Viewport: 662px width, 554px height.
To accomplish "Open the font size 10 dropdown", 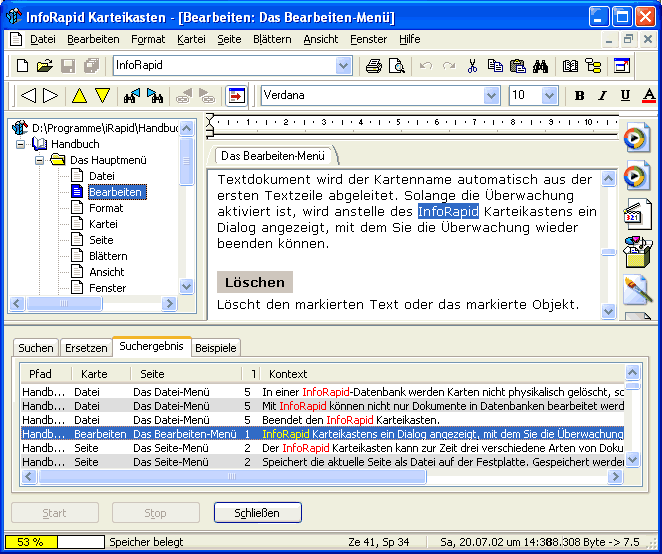I will point(549,95).
